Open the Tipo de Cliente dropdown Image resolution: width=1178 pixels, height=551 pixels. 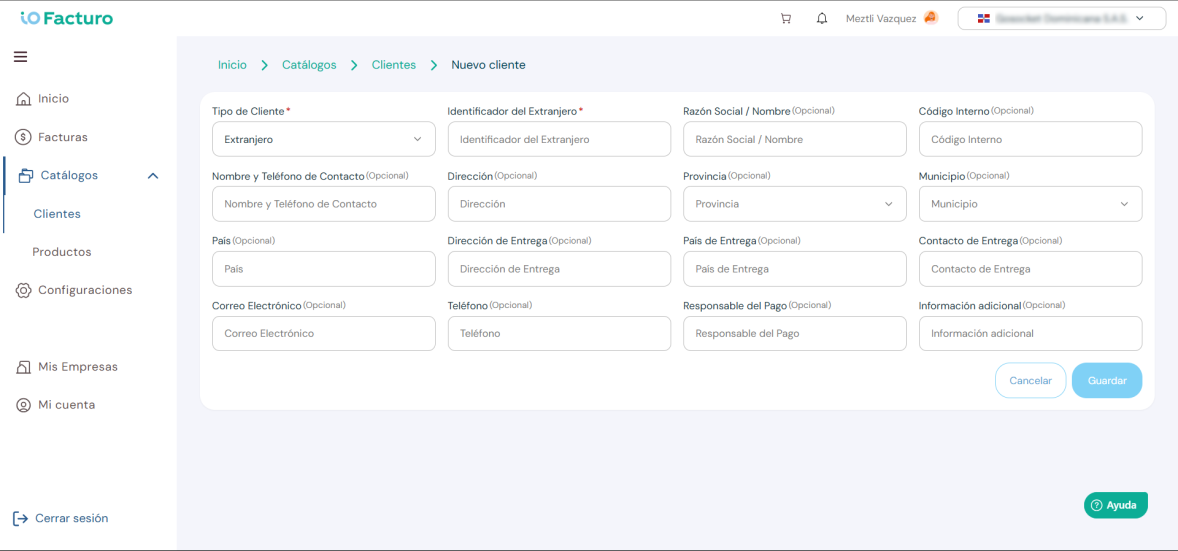[x=324, y=139]
